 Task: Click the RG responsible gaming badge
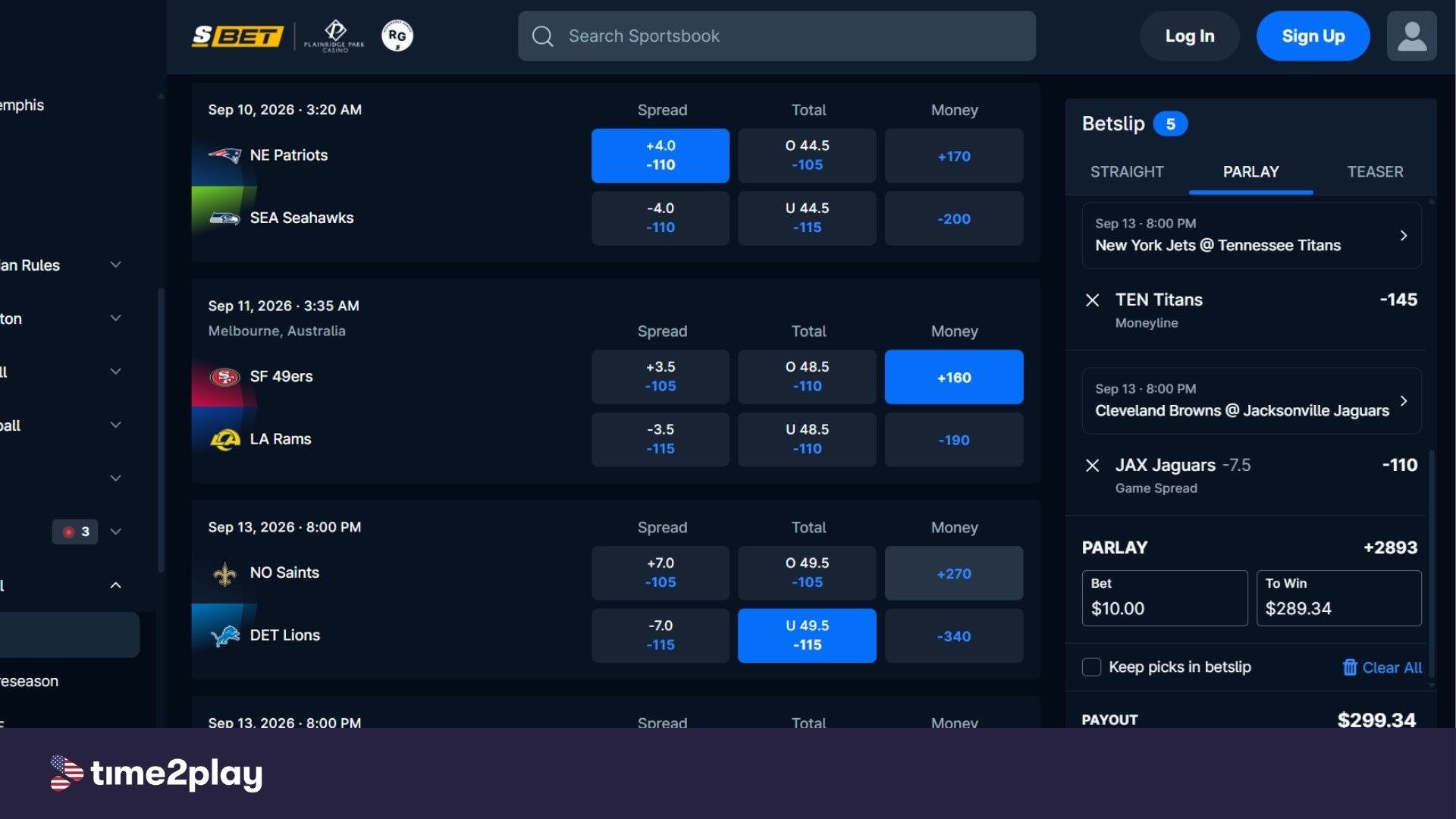[397, 36]
